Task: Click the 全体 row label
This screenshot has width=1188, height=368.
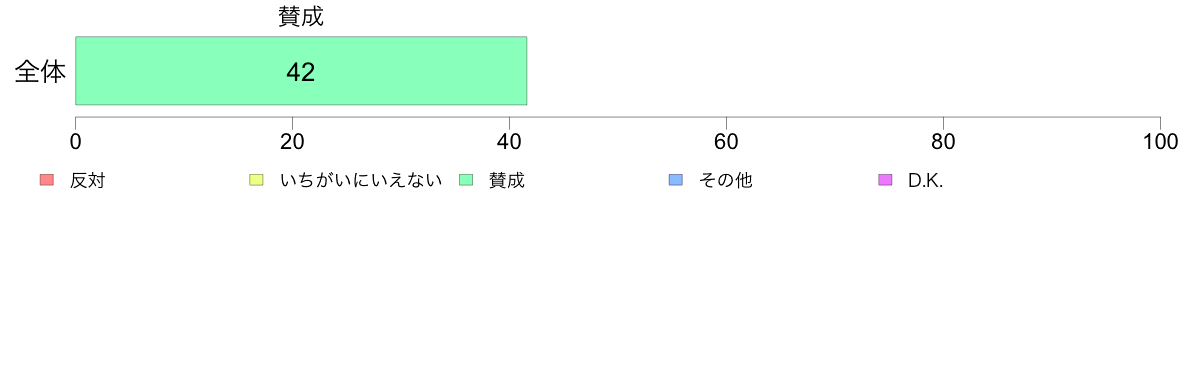Action: [x=40, y=72]
